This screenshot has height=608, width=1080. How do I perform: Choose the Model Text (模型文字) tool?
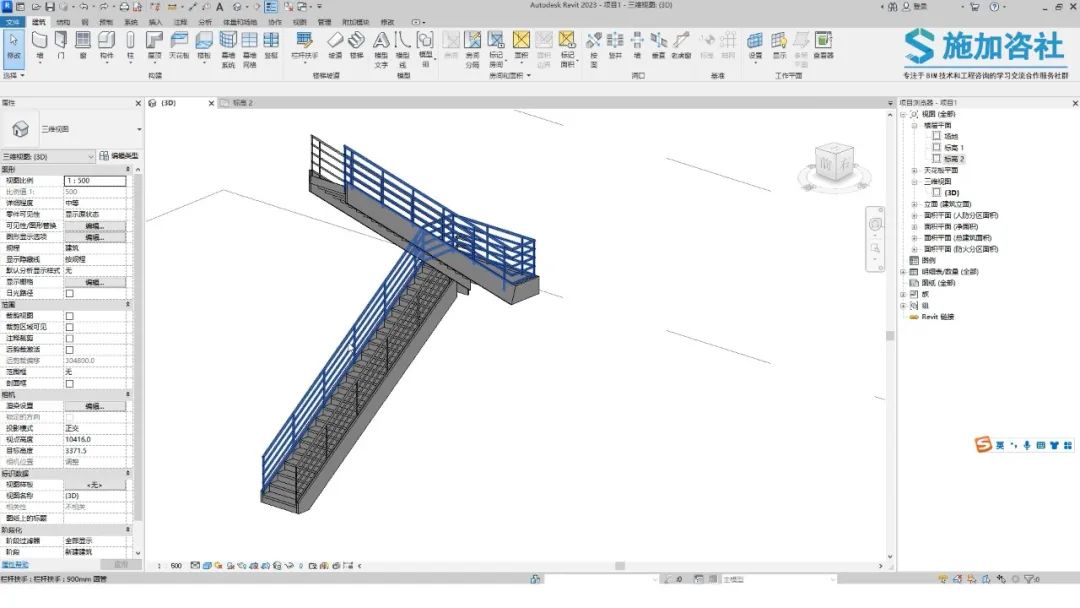click(381, 50)
